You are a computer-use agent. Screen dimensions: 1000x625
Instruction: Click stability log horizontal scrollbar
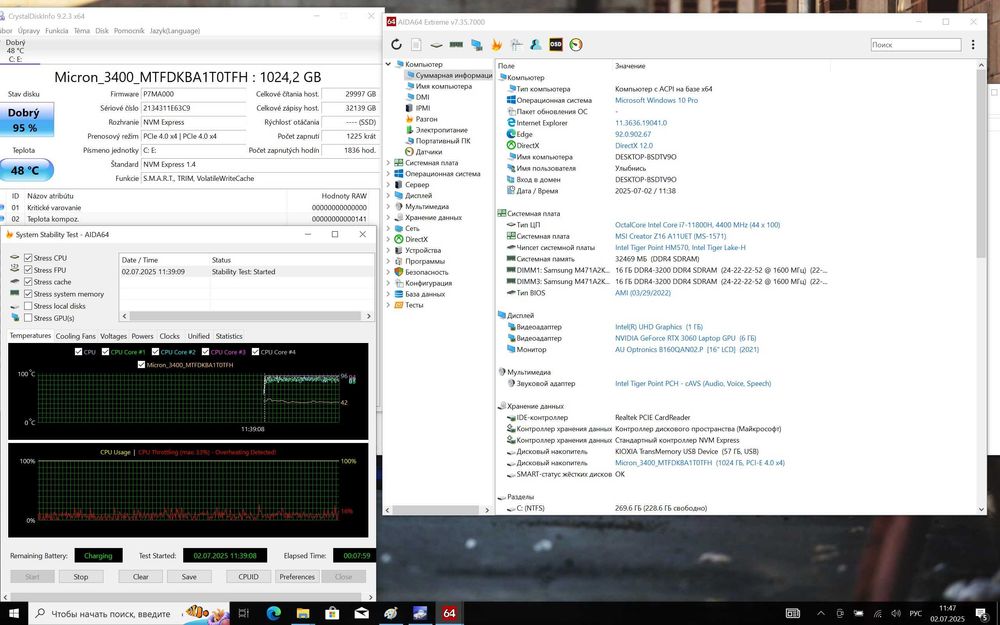(x=246, y=316)
